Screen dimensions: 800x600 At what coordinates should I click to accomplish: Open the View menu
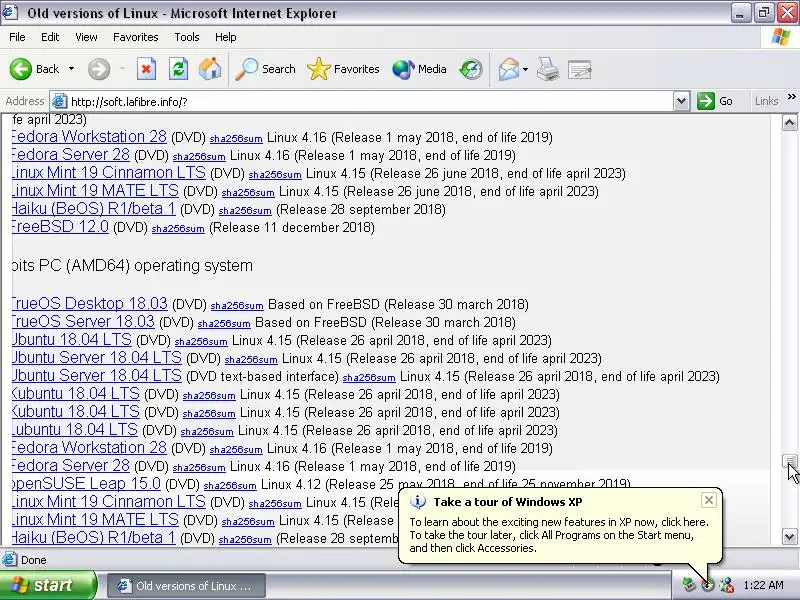[x=86, y=37]
